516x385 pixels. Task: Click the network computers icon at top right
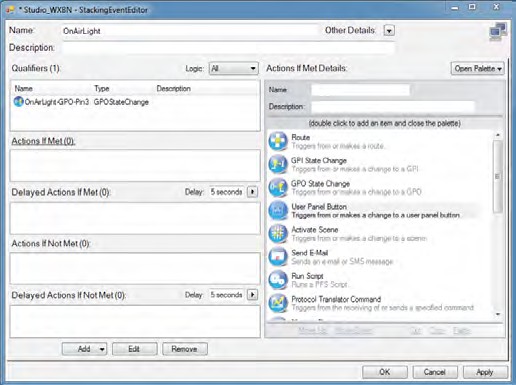click(498, 32)
